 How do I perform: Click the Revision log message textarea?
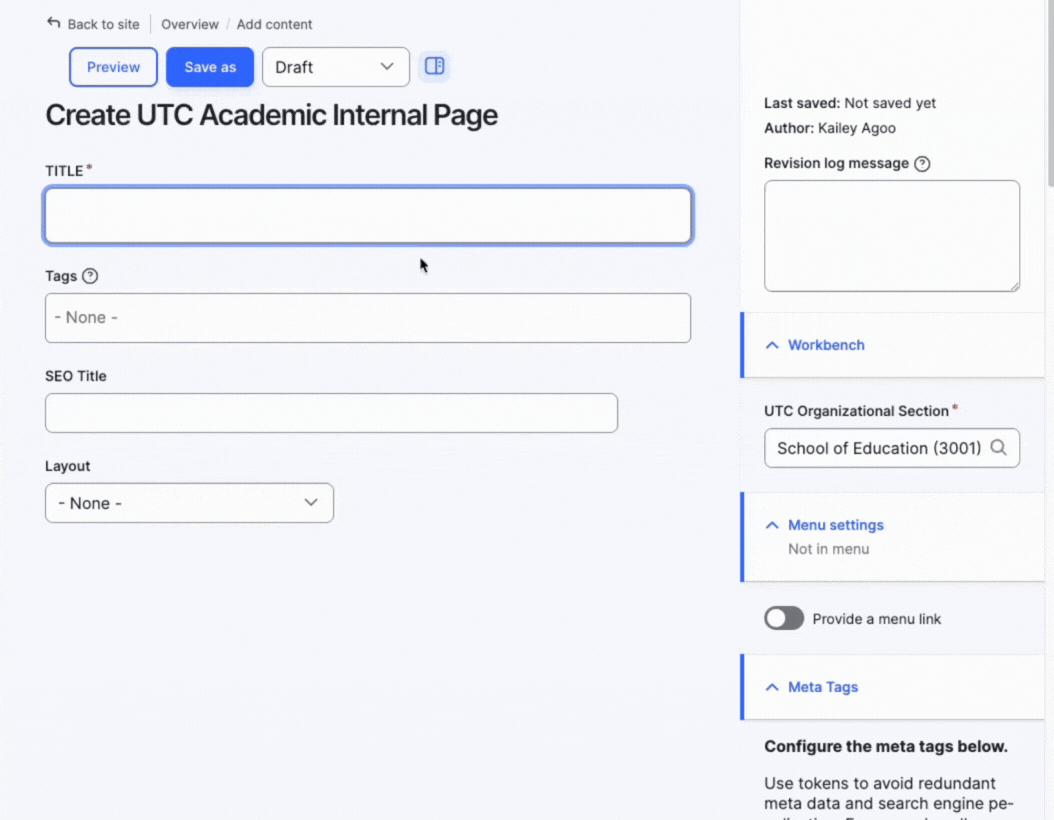891,236
